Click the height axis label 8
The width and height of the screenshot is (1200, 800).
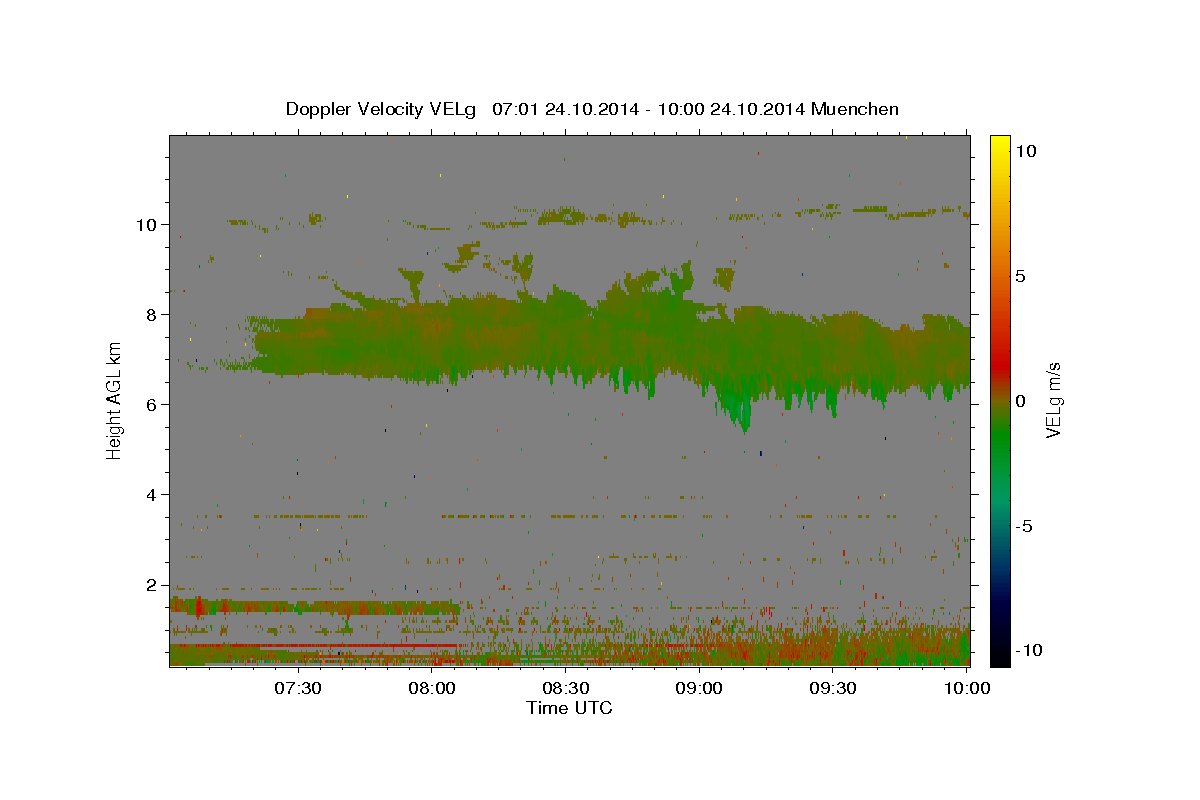[149, 314]
